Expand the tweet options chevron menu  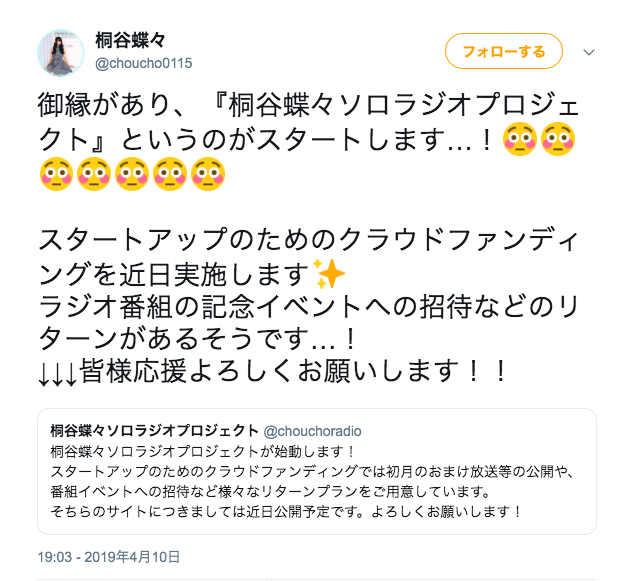pos(589,52)
